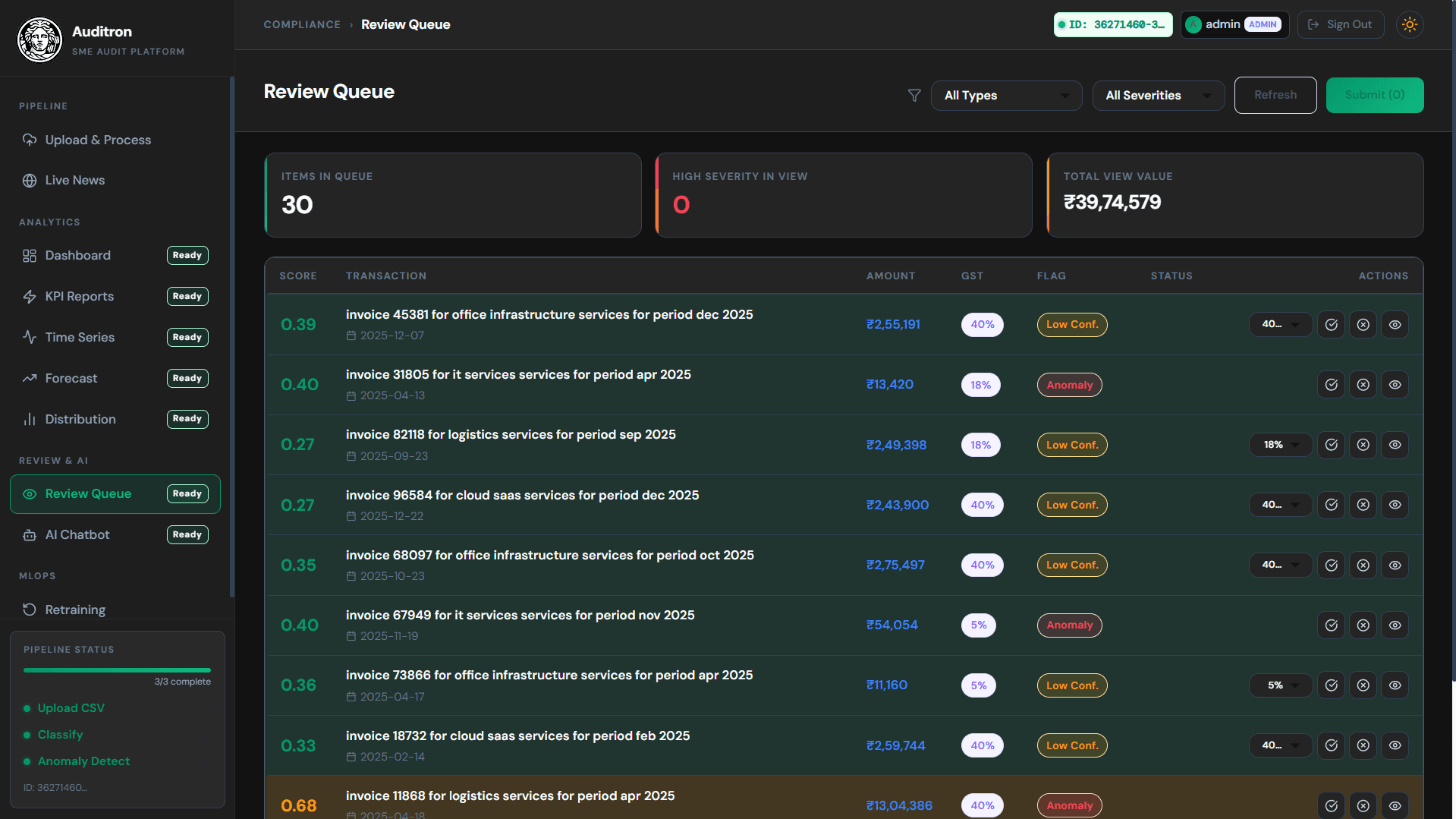The image size is (1456, 819).
Task: Click the pipeline status progress bar
Action: click(117, 670)
